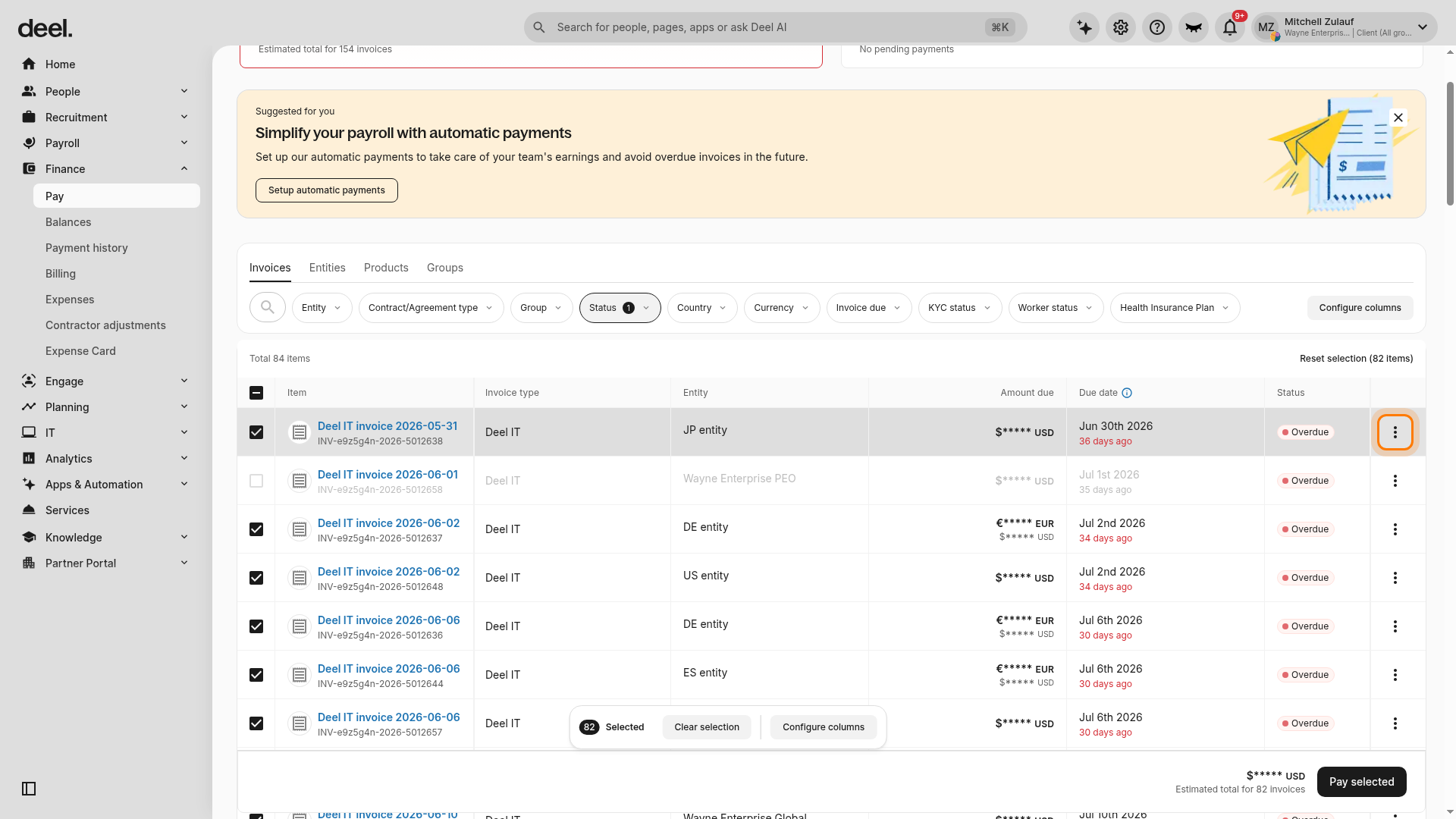Click the Recruitment briefcase icon

(29, 118)
